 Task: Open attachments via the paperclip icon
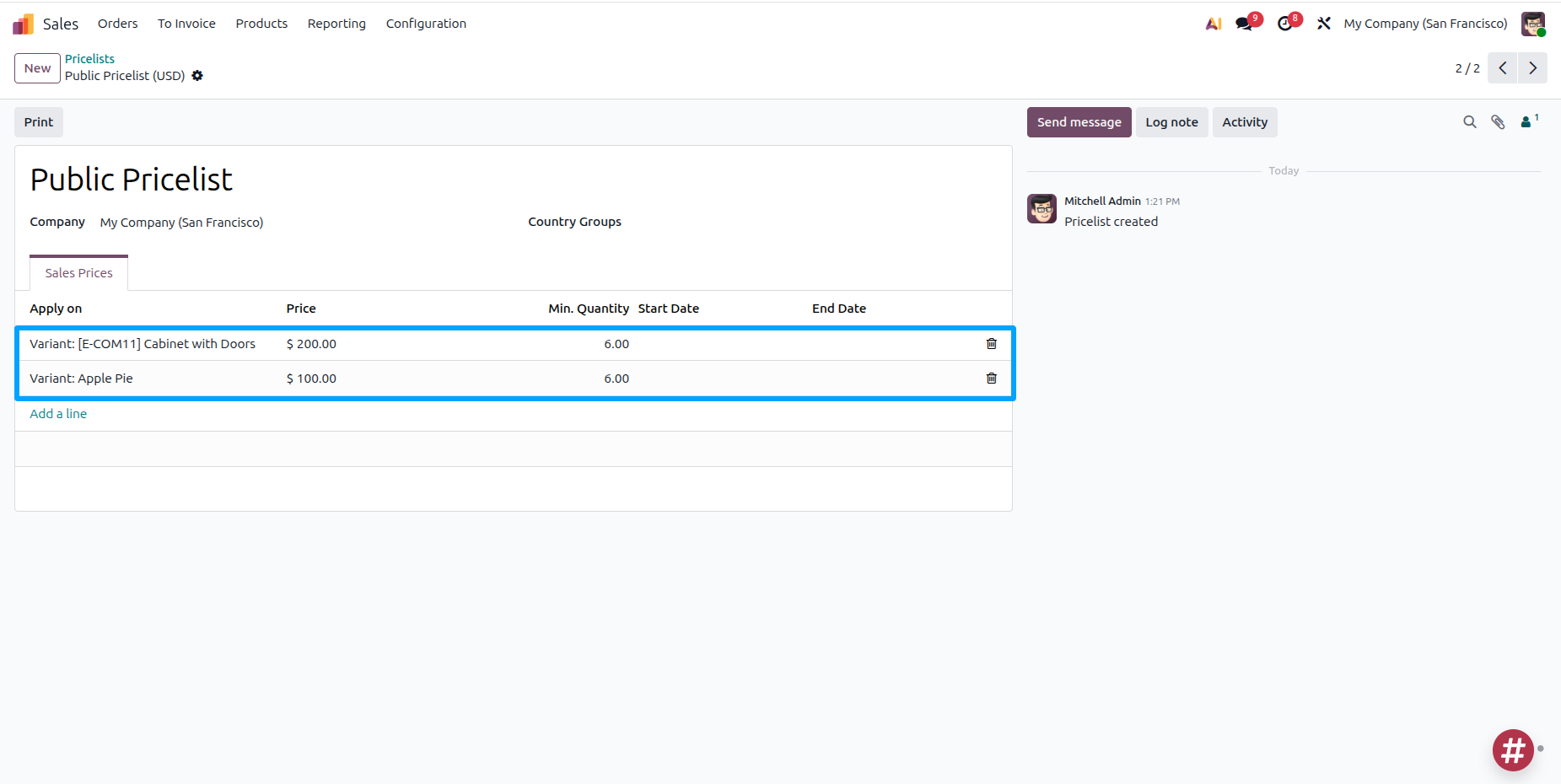1498,122
